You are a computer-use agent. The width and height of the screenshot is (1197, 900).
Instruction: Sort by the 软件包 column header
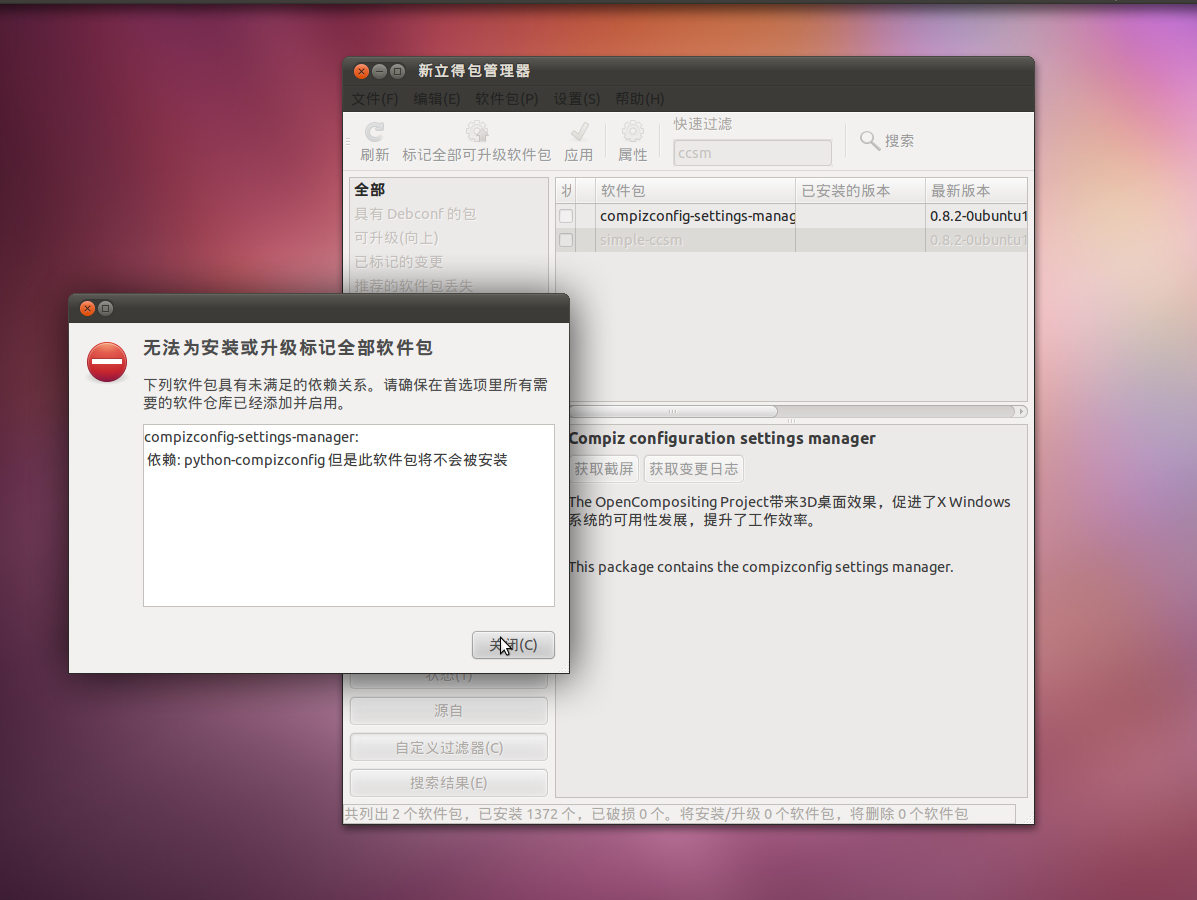(695, 191)
